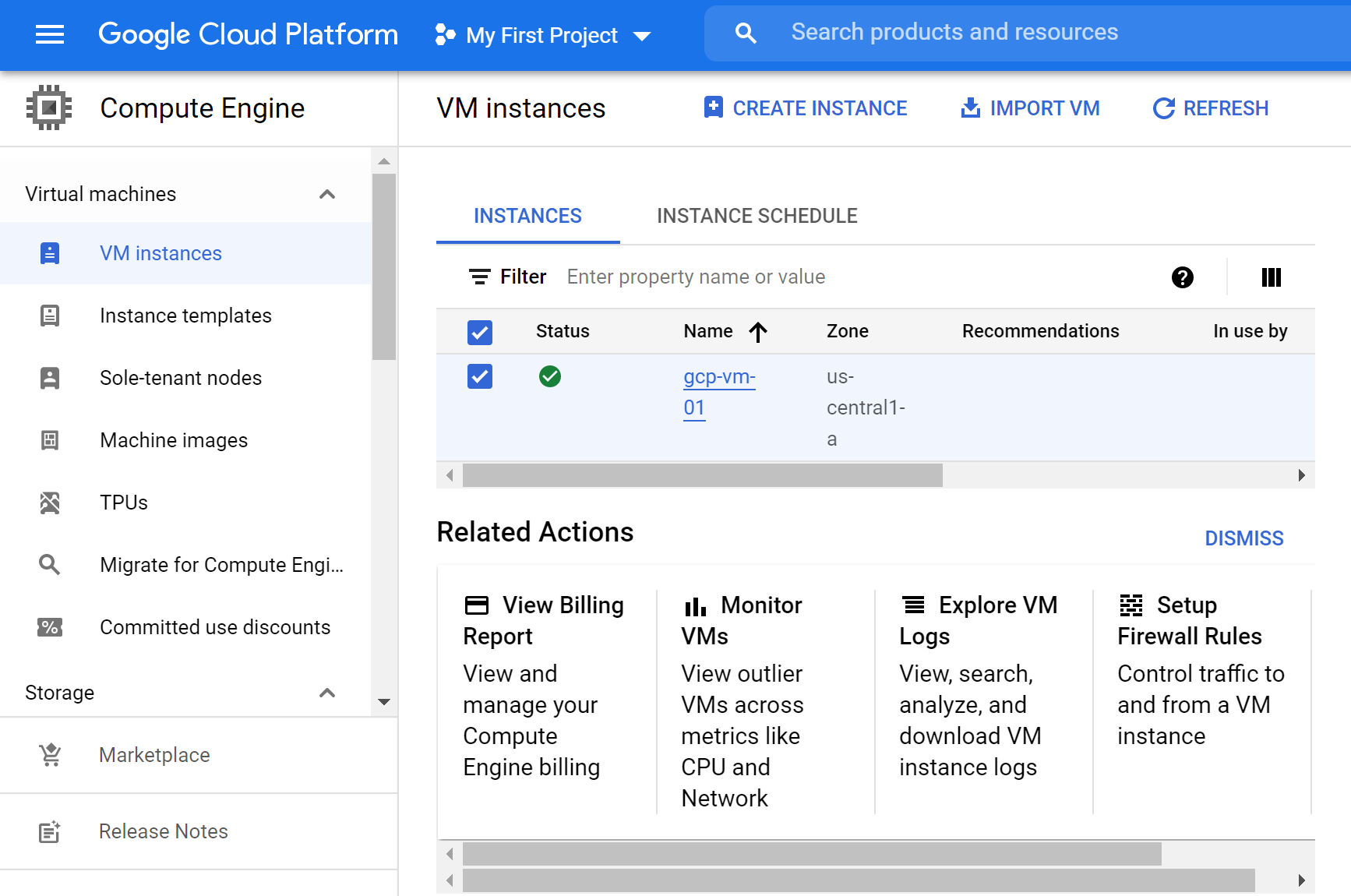Click the Committed use discounts percent icon

click(x=50, y=627)
